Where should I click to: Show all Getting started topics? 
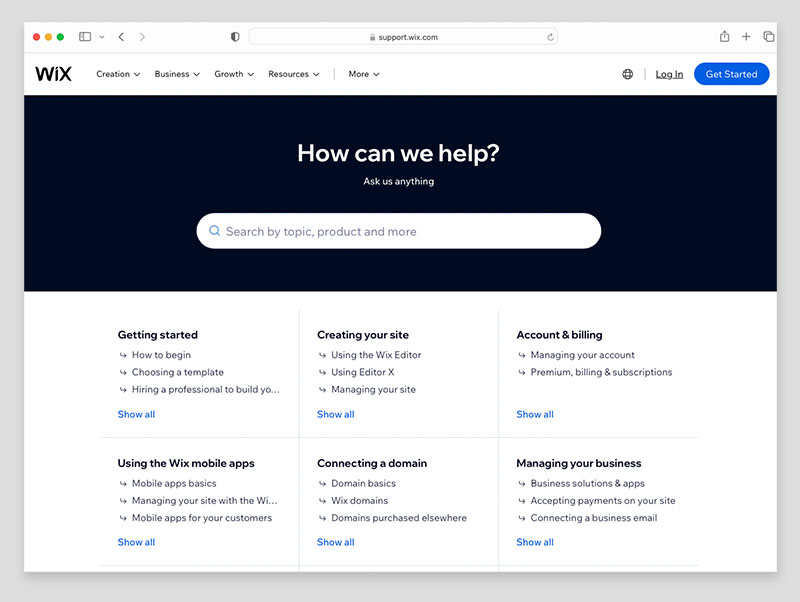pos(136,414)
